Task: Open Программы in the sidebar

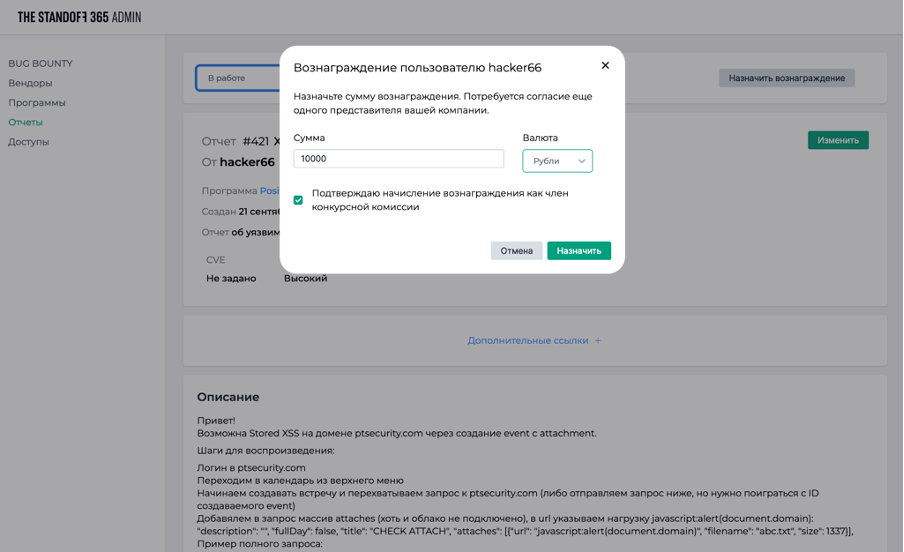Action: (x=37, y=103)
